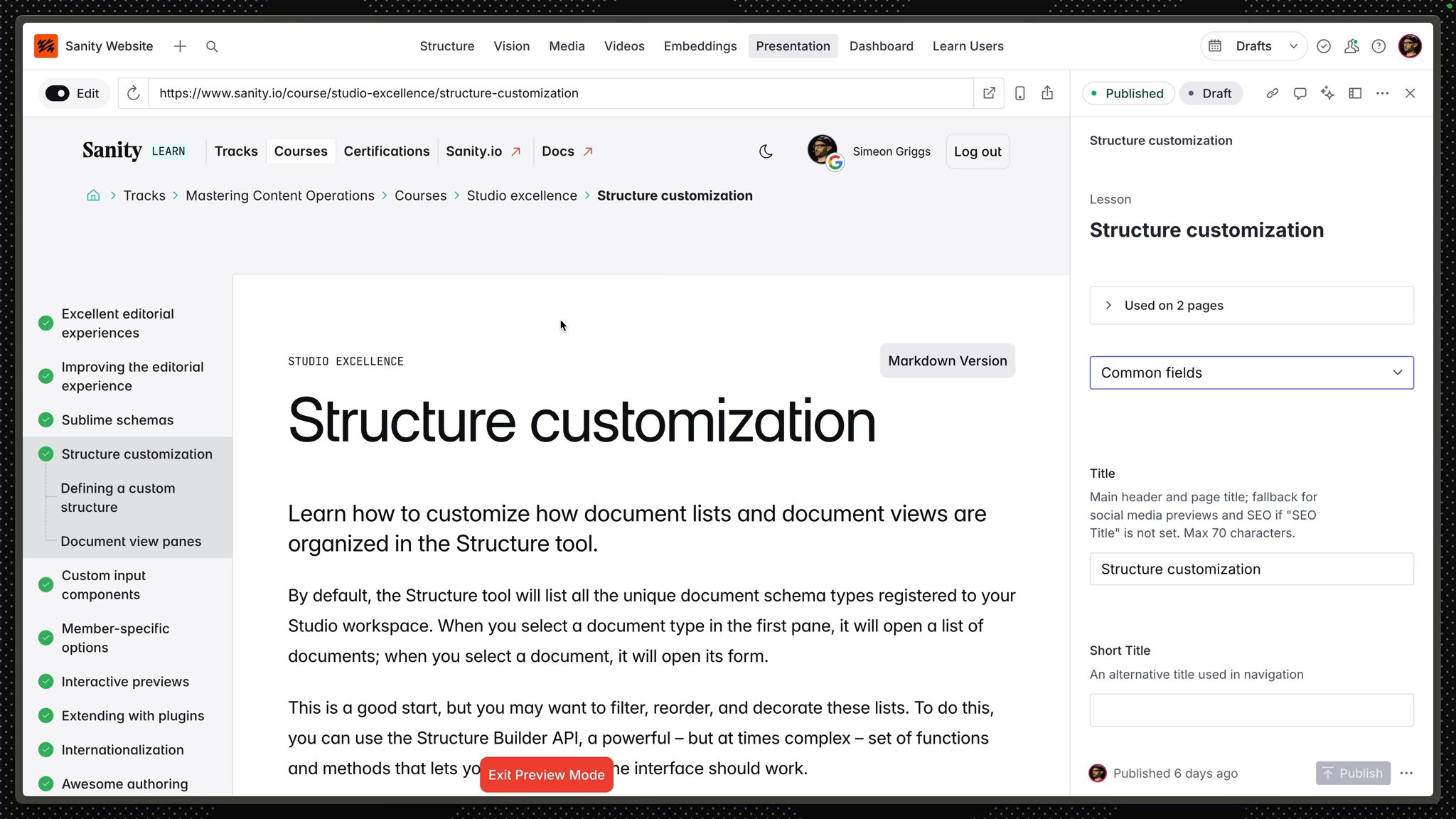Image resolution: width=1456 pixels, height=819 pixels.
Task: Click the plus create-new-document icon
Action: coord(180,46)
